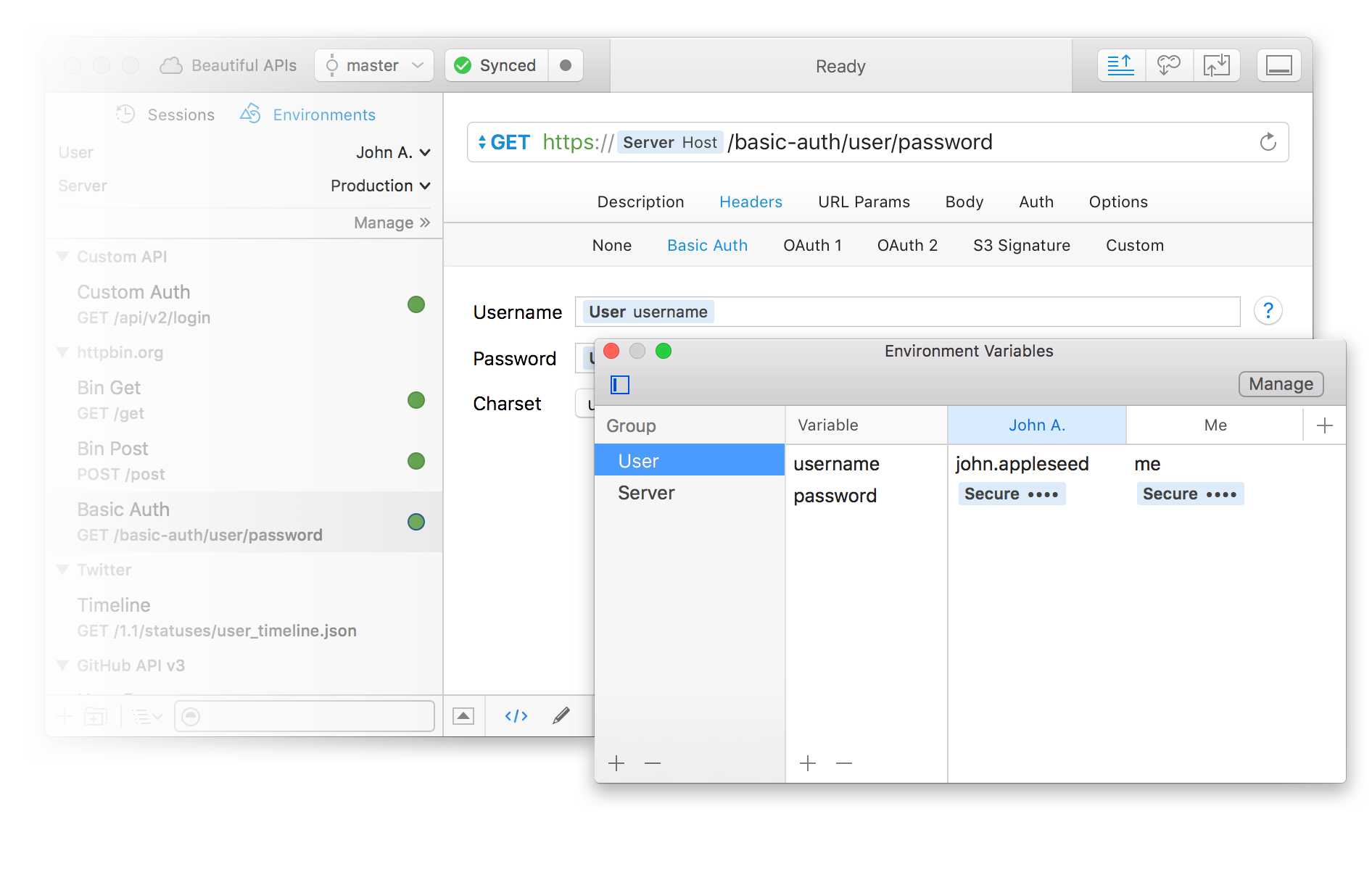This screenshot has width=1372, height=877.
Task: Select the pencil edit icon at the bottom
Action: [x=561, y=715]
